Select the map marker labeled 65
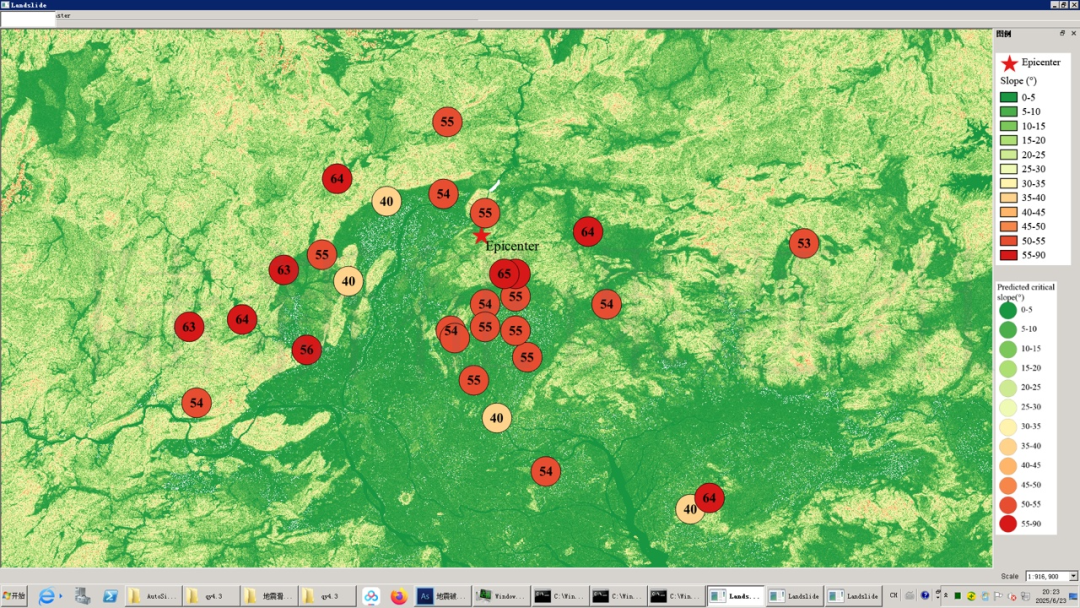 504,273
